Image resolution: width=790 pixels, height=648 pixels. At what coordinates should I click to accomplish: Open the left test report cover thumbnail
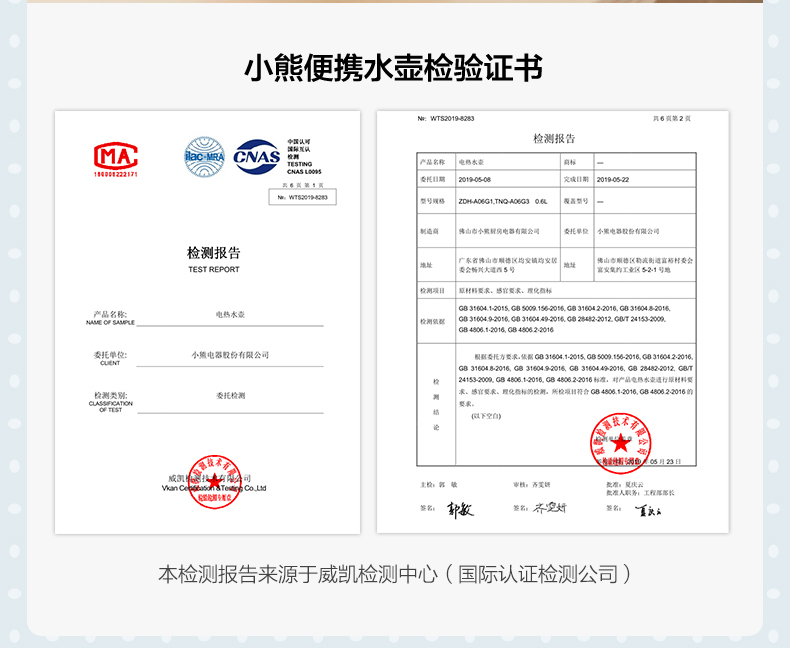coord(208,322)
